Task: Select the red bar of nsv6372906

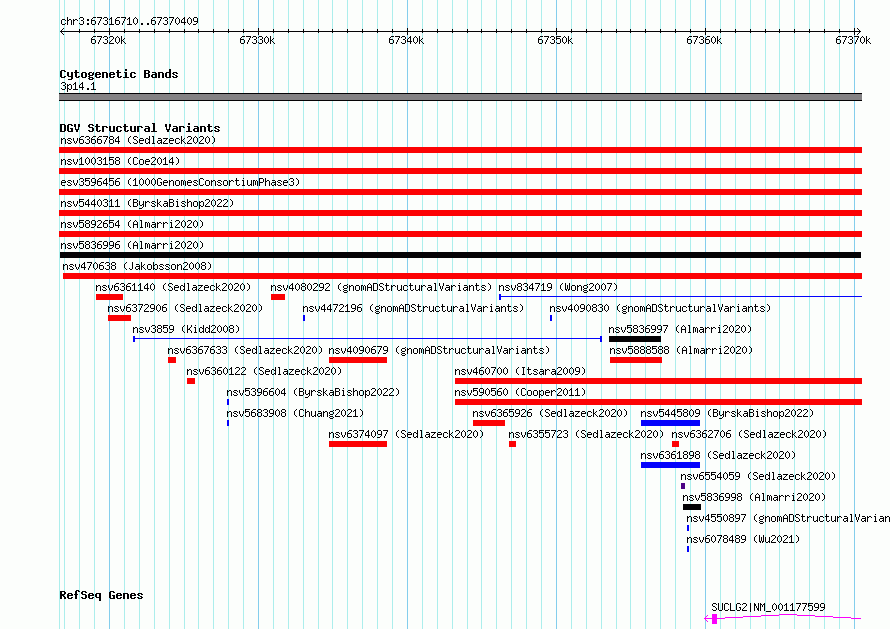Action: (x=119, y=318)
